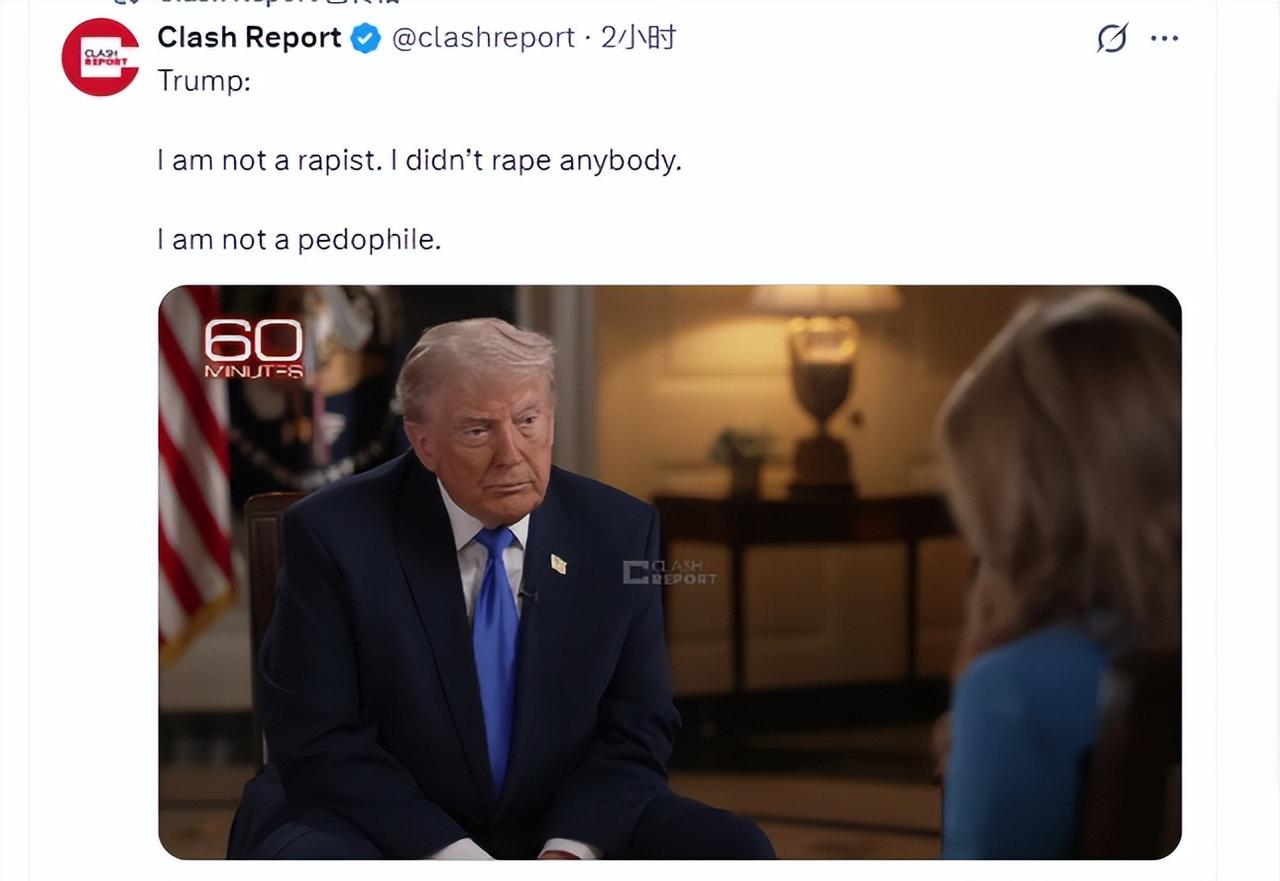Click the 'I am not a rapist' sentence

point(269,160)
